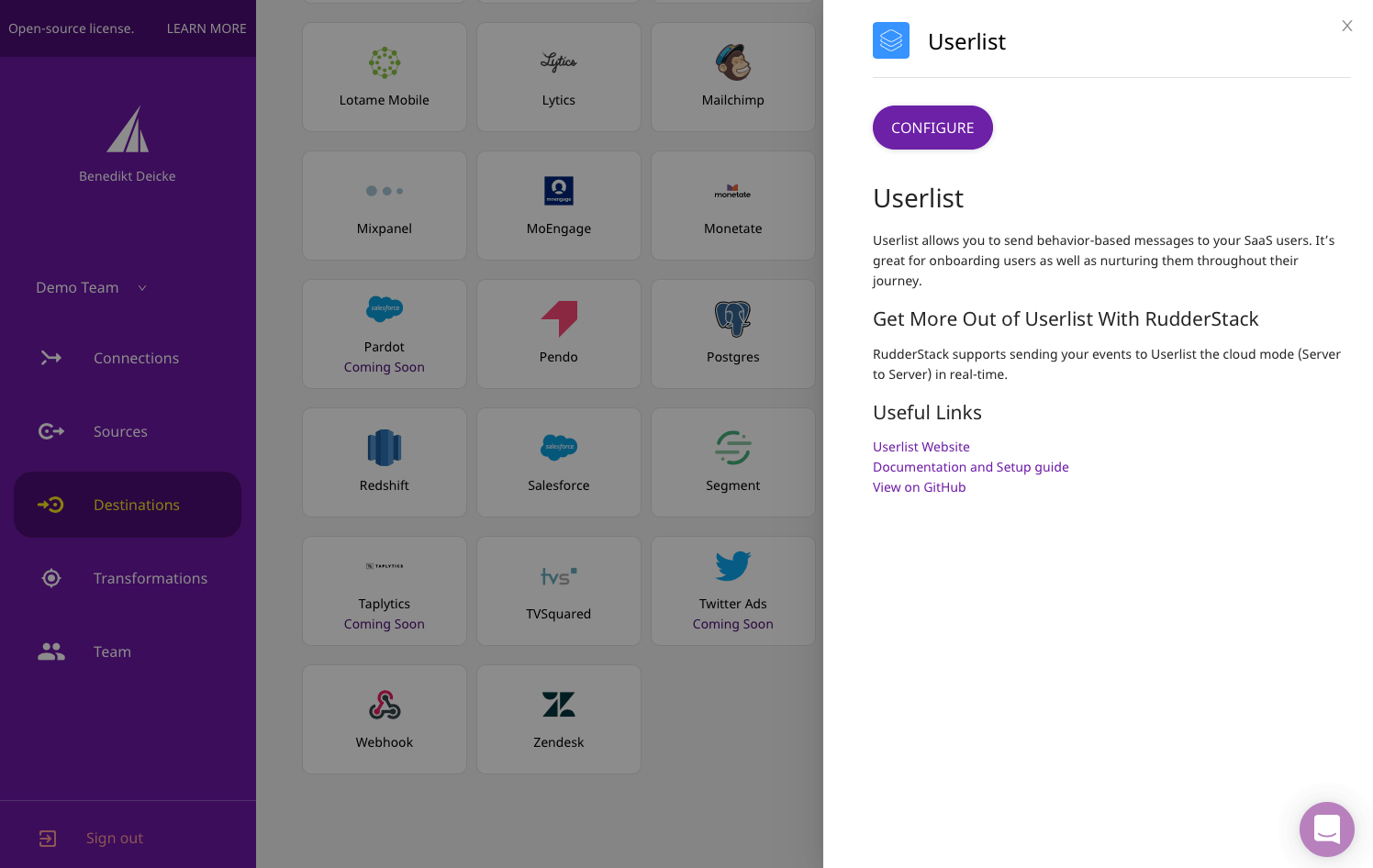Select the Mixpanel destination tile
The width and height of the screenshot is (1373, 868).
tap(384, 206)
